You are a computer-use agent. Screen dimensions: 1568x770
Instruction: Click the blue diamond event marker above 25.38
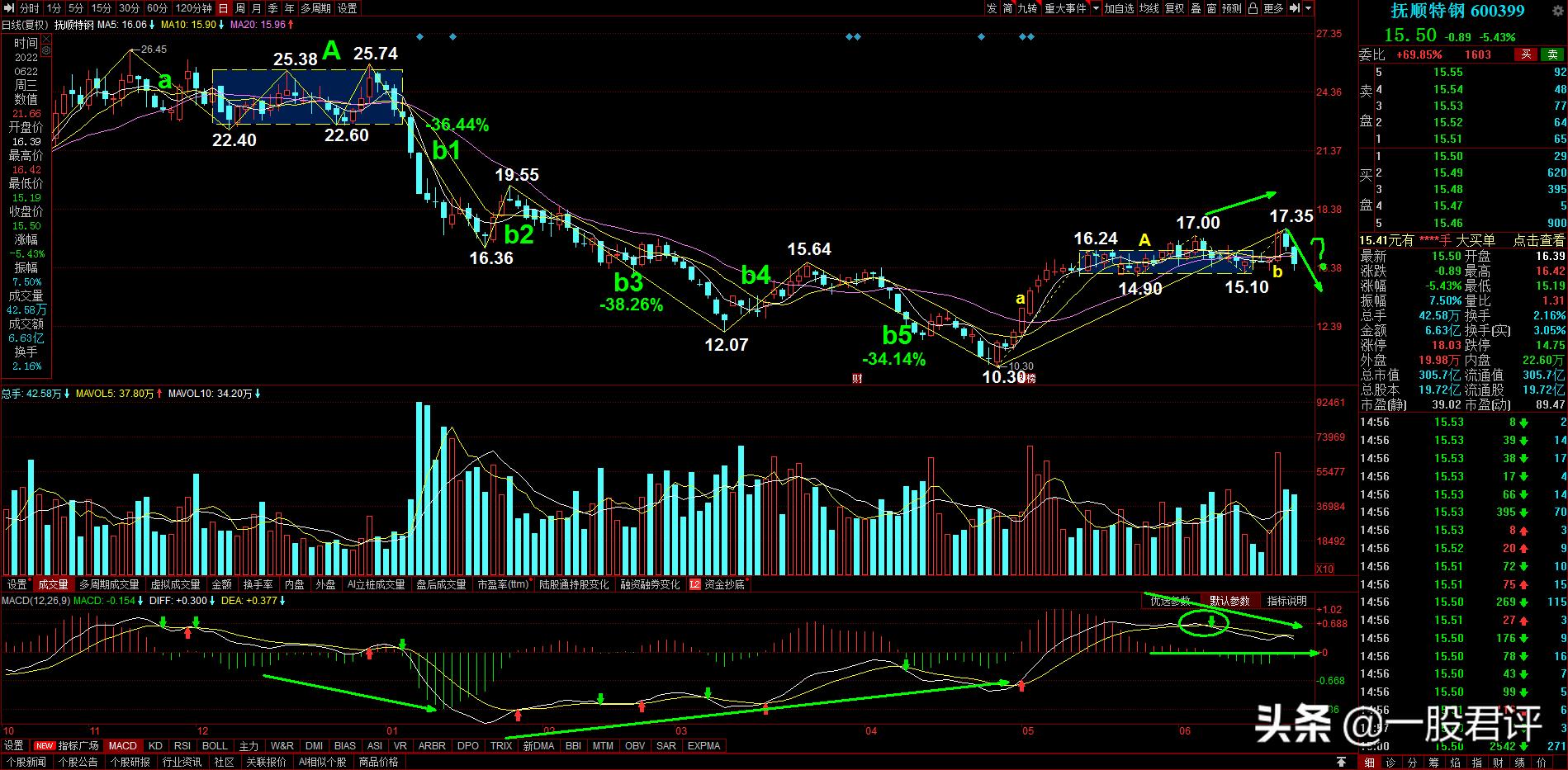pos(419,37)
